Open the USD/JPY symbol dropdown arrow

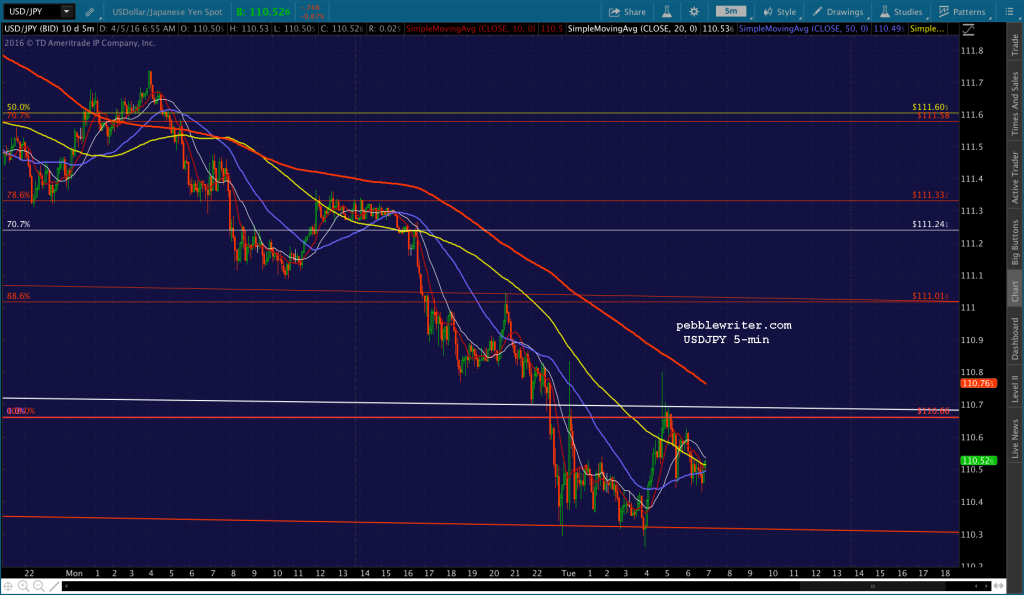point(66,12)
